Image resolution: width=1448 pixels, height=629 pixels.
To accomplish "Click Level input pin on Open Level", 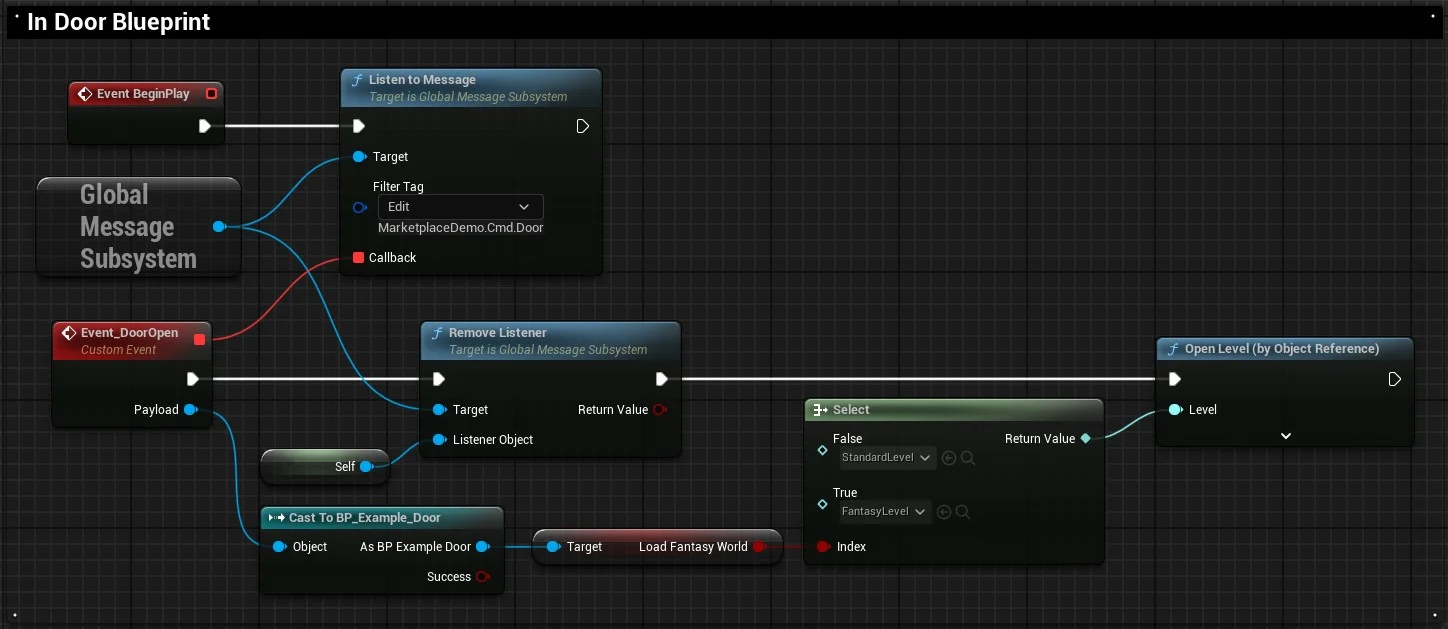I will coord(1175,410).
